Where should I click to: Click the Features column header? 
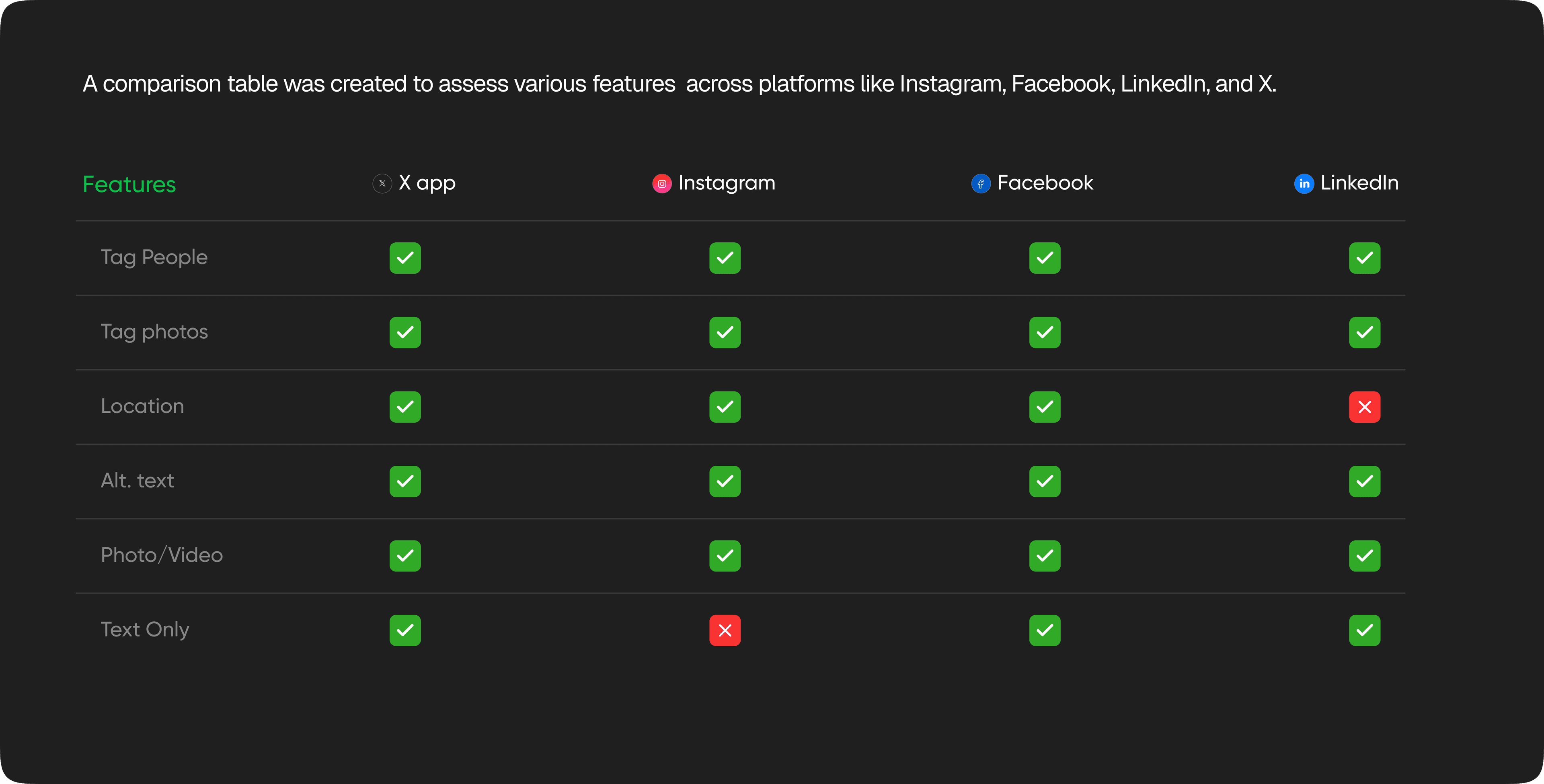(x=129, y=184)
